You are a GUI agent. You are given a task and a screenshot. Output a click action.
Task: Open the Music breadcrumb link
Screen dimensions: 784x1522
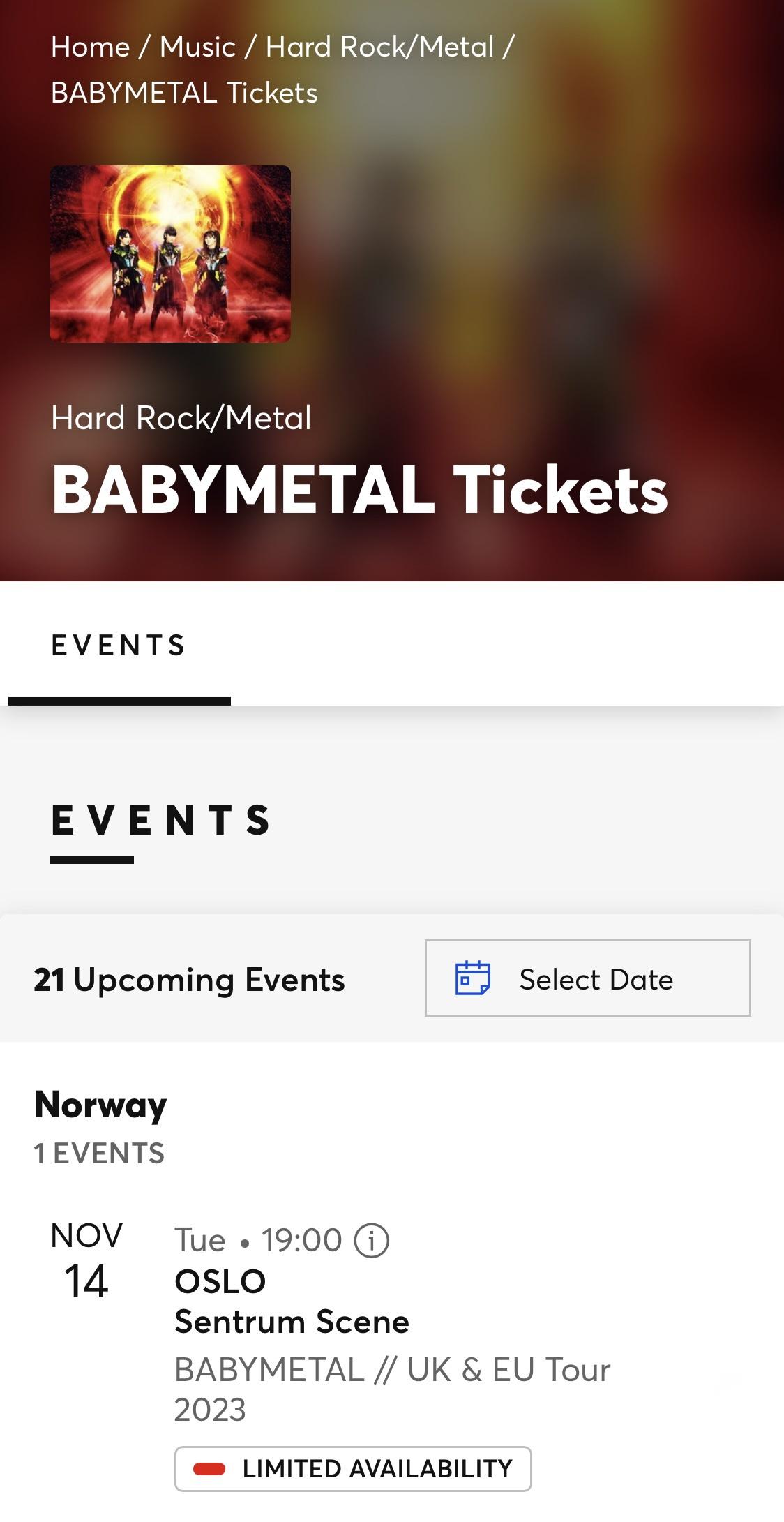pos(197,47)
